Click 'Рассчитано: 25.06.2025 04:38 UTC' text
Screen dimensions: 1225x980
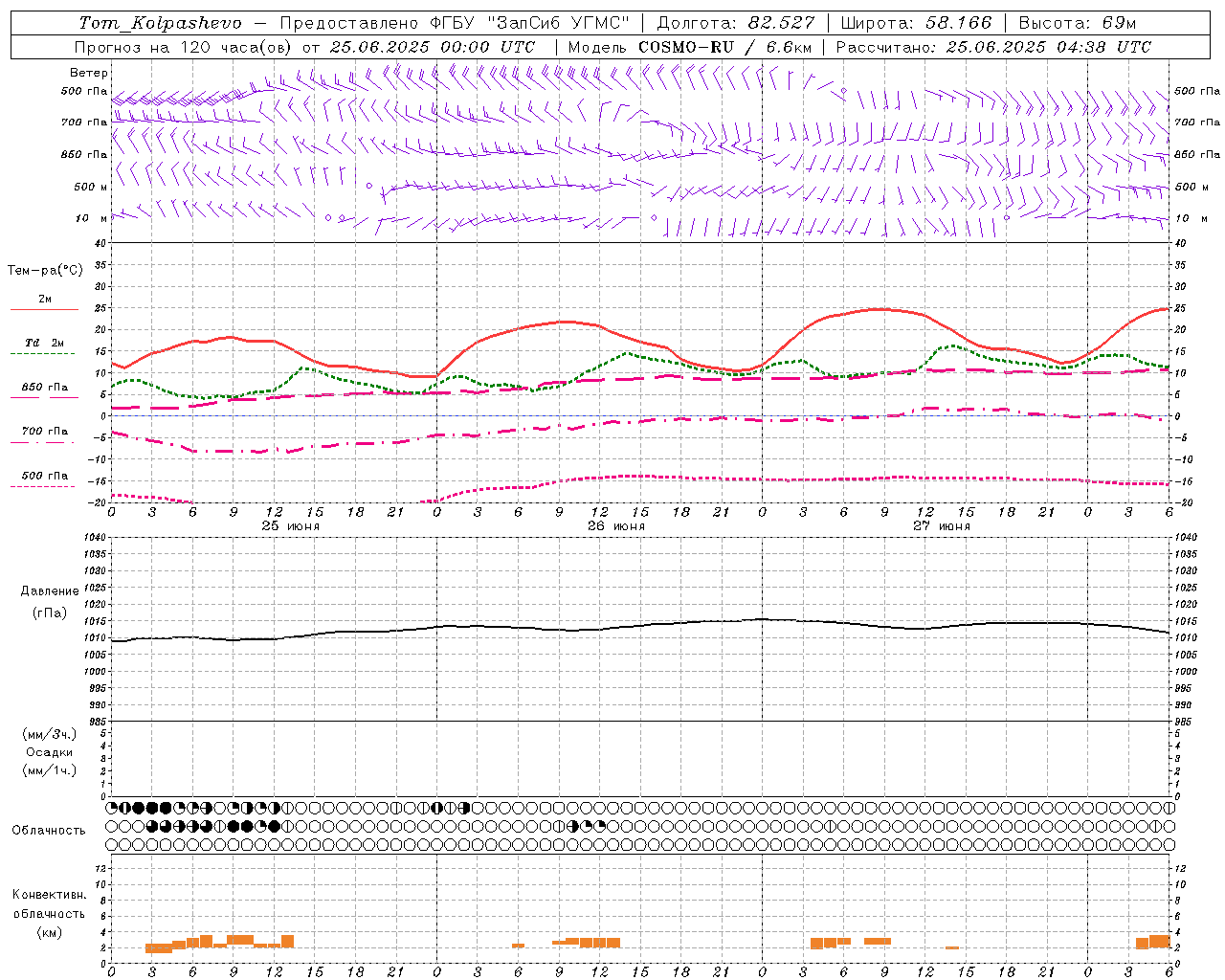coord(993,47)
